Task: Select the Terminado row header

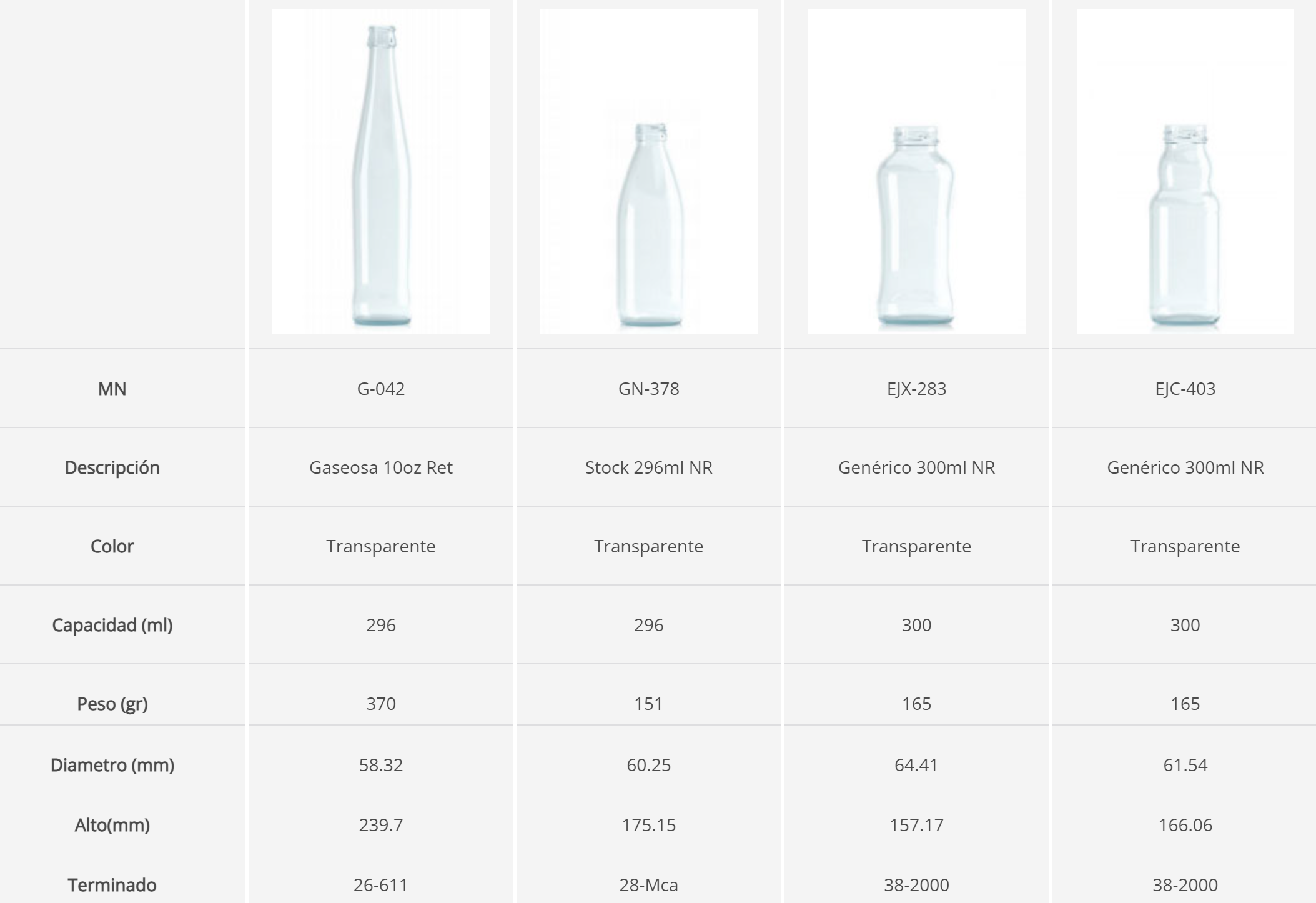Action: pyautogui.click(x=112, y=885)
